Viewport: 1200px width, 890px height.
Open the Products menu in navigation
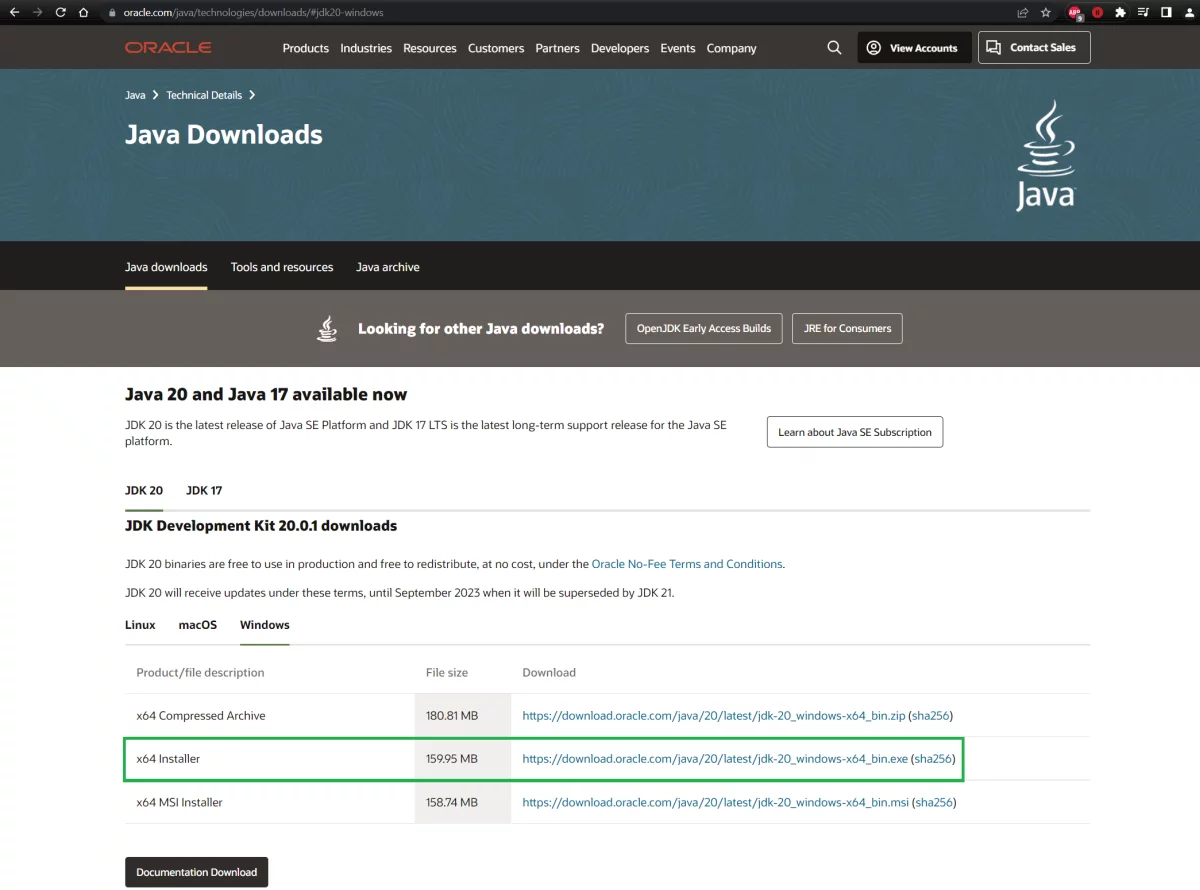tap(305, 48)
